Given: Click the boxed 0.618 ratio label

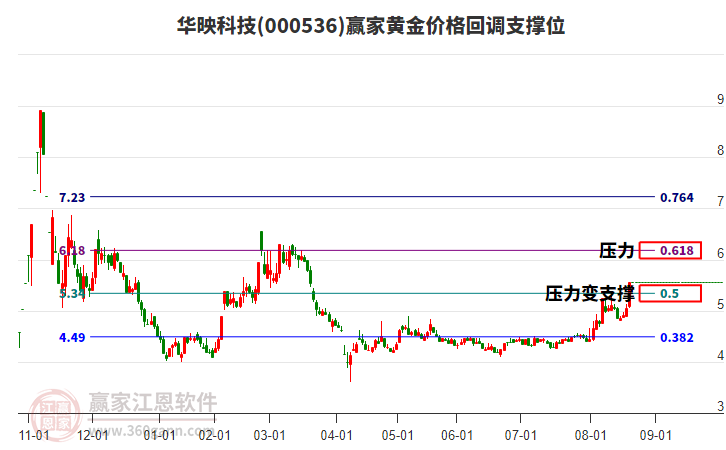Looking at the screenshot, I should [670, 250].
